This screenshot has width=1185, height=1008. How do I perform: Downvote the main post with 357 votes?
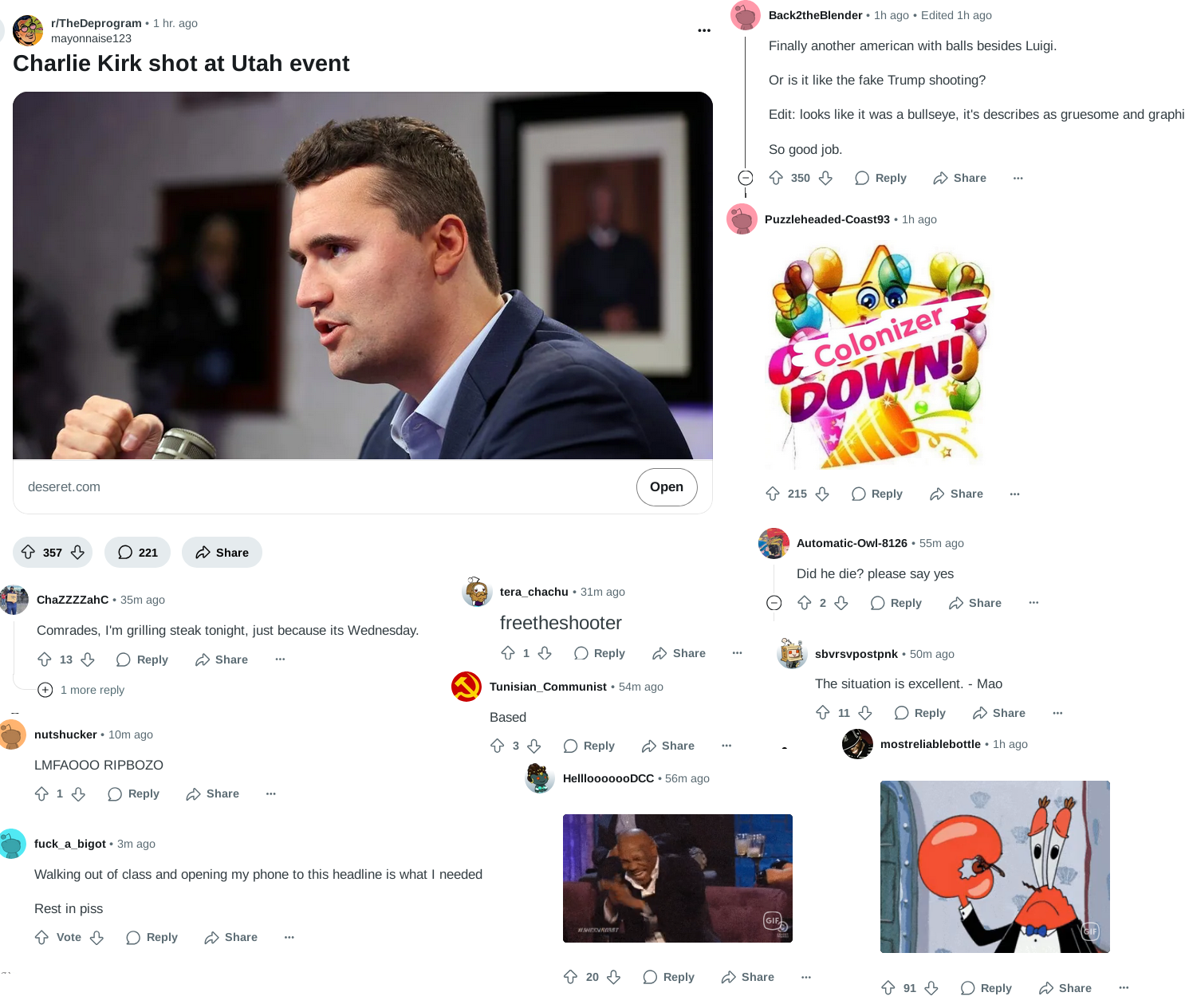coord(77,552)
